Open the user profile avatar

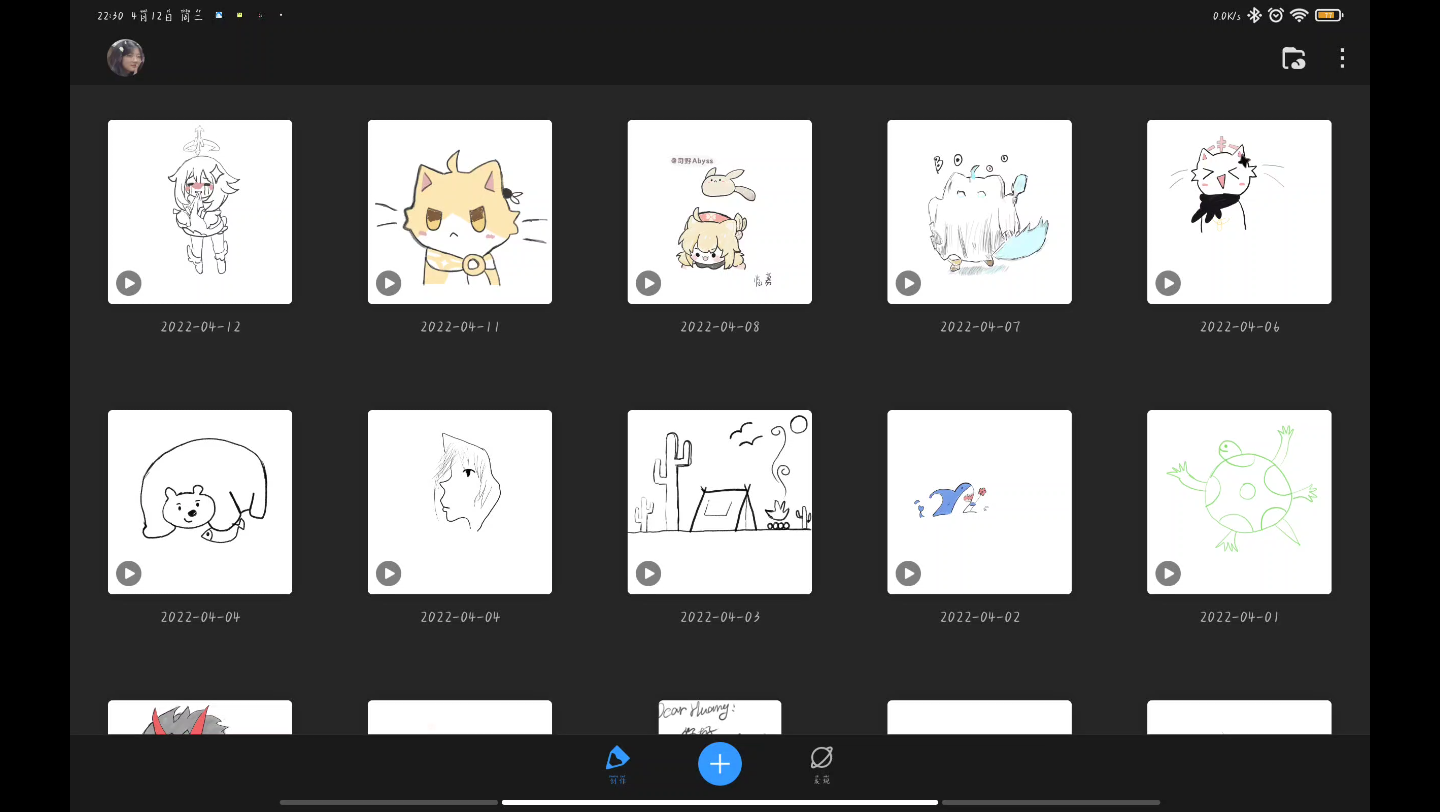point(126,58)
